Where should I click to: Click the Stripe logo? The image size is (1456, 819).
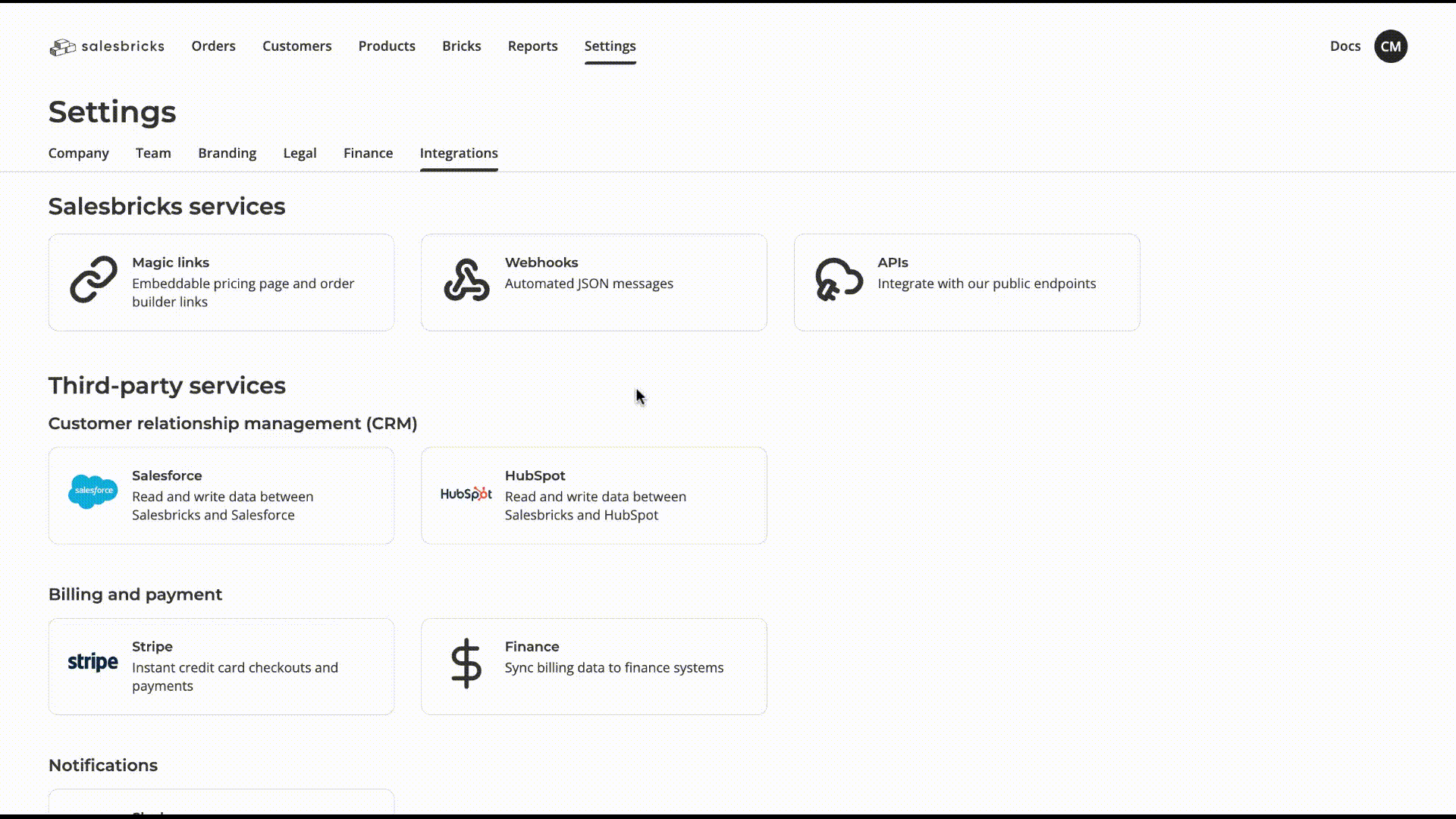coord(93,662)
